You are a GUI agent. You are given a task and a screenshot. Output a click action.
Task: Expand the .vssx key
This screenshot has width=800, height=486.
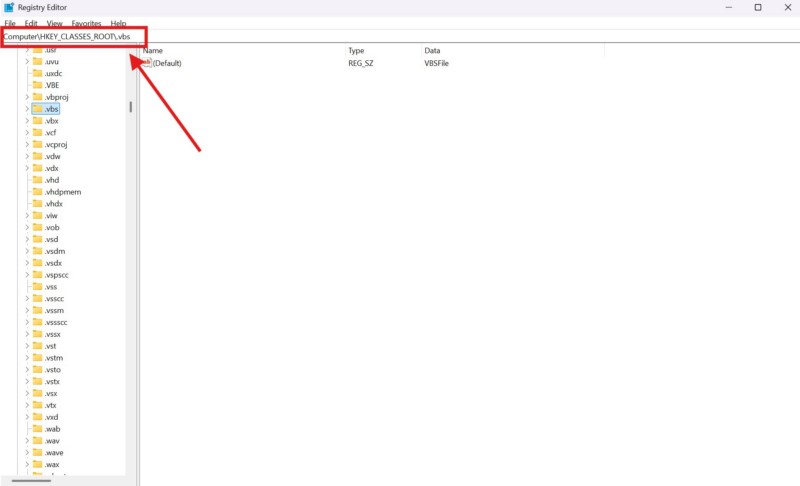point(27,334)
